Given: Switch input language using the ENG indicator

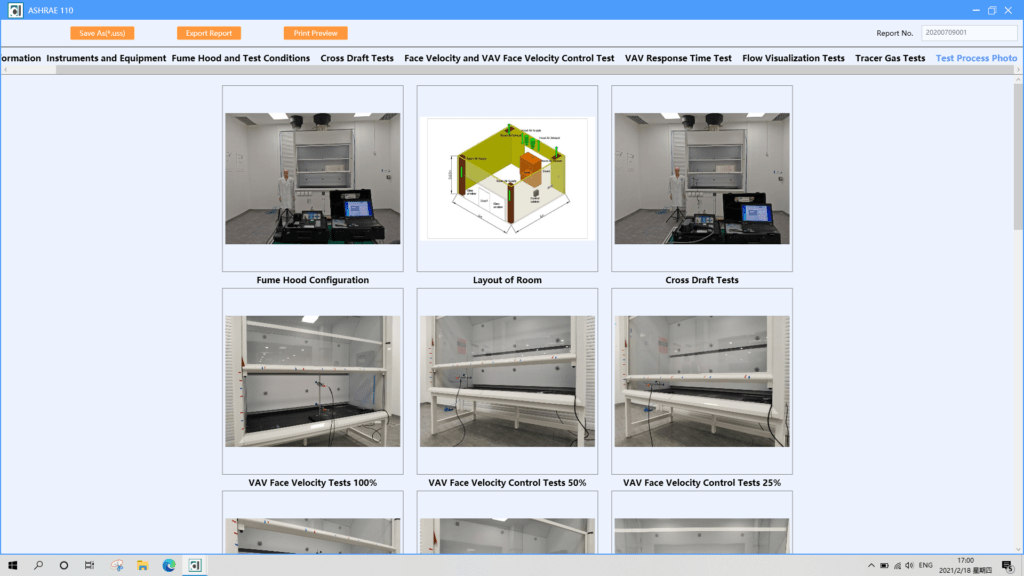Looking at the screenshot, I should tap(924, 565).
